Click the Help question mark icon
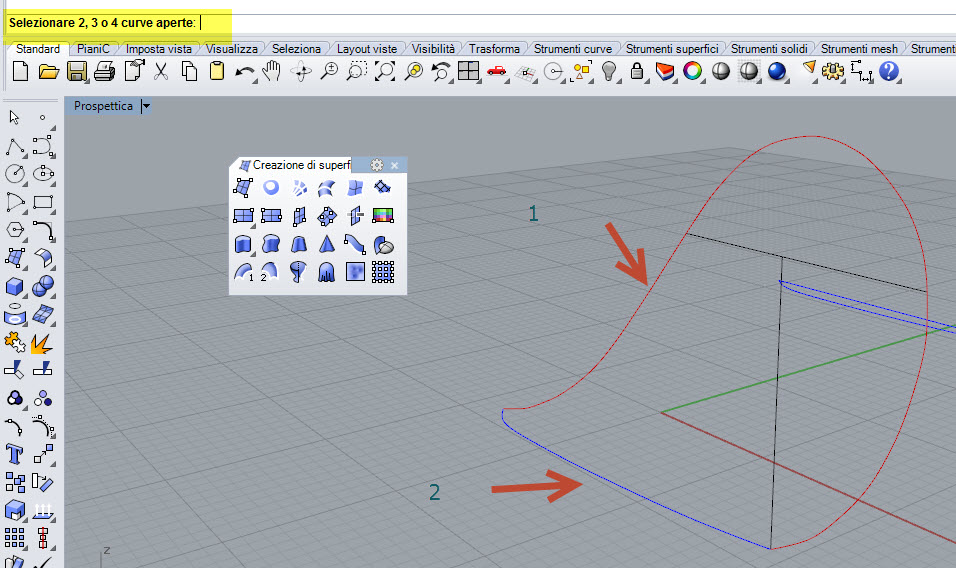The image size is (956, 568). 889,71
